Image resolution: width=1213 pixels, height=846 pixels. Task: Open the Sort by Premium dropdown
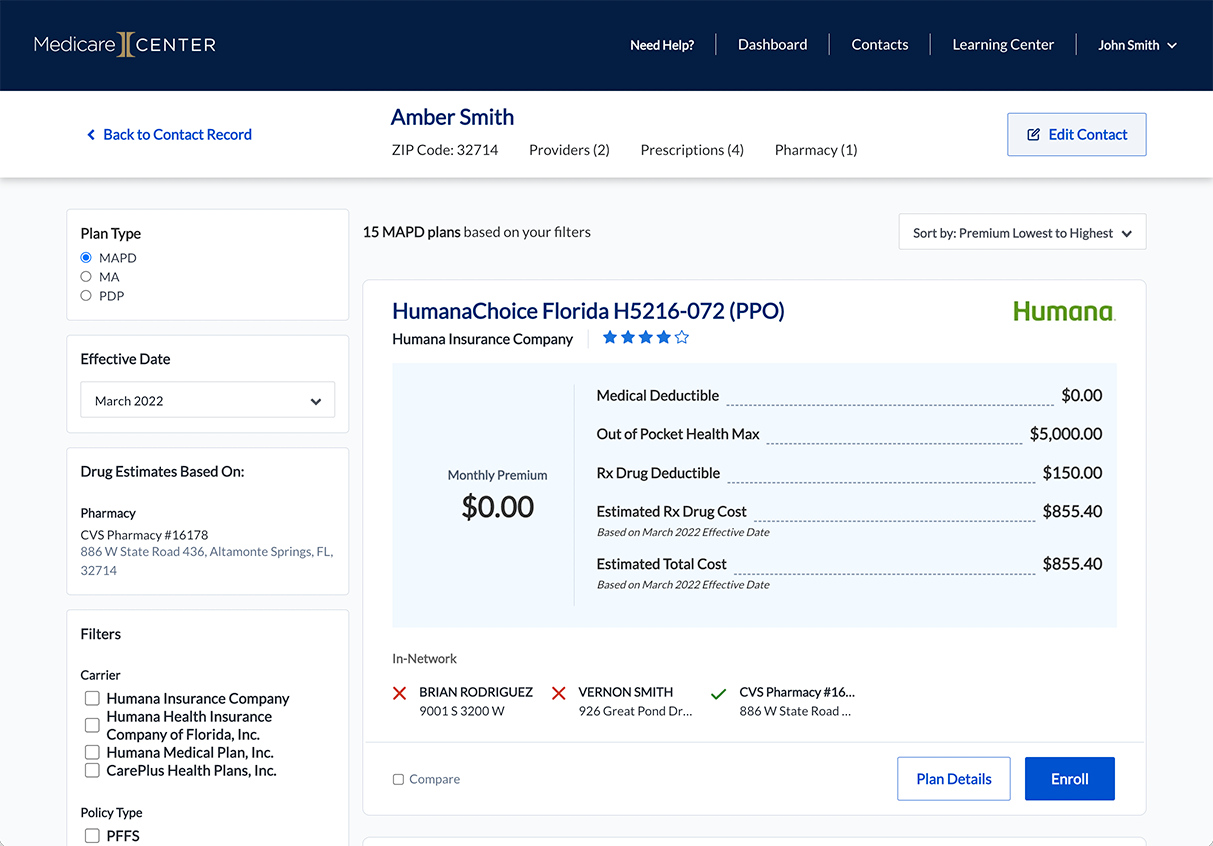[1022, 233]
